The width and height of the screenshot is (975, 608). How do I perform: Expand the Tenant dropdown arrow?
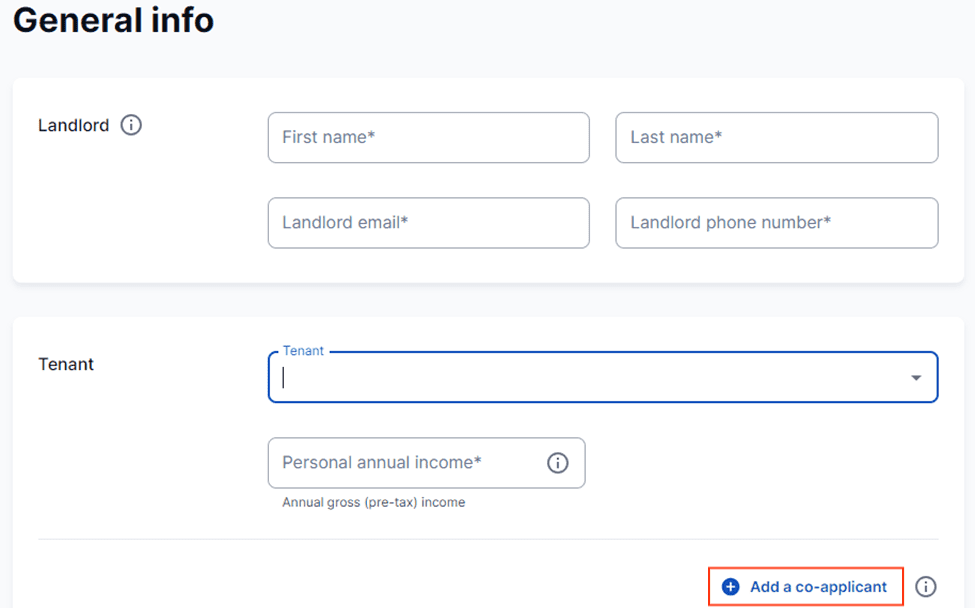(916, 378)
